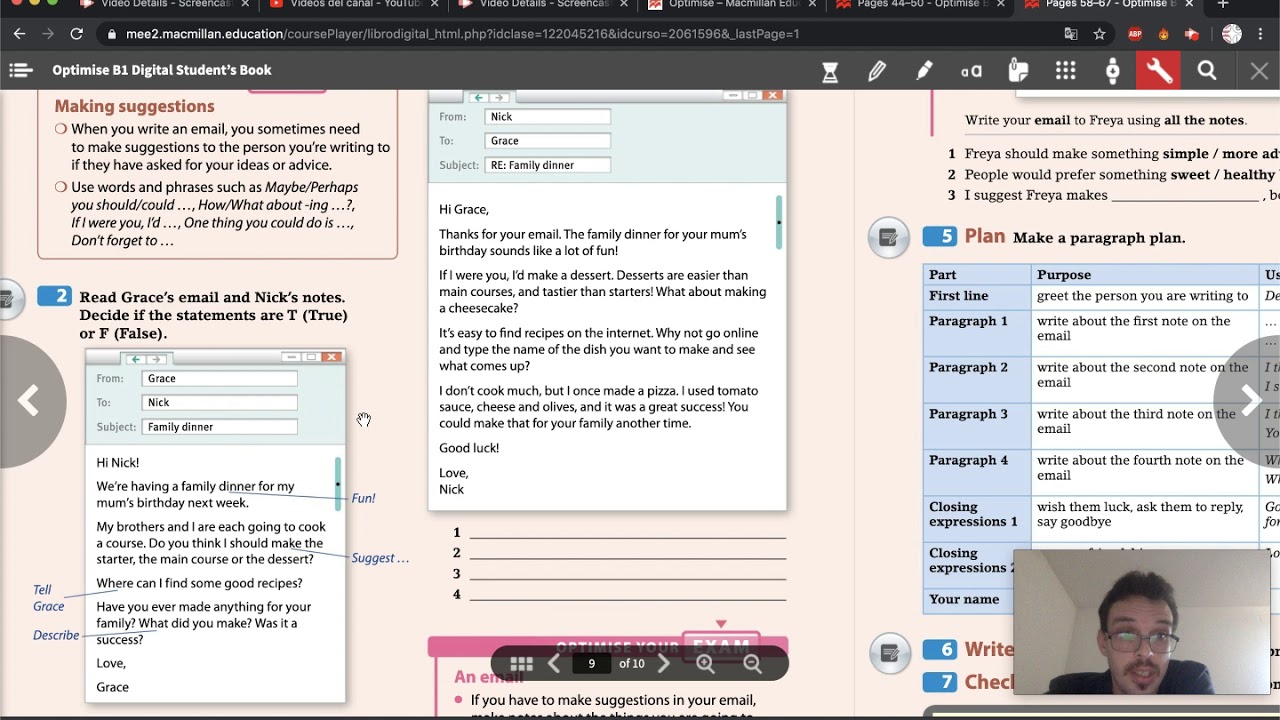Click the 'Tell Grace' handwritten note
Image resolution: width=1280 pixels, height=720 pixels.
(x=48, y=598)
